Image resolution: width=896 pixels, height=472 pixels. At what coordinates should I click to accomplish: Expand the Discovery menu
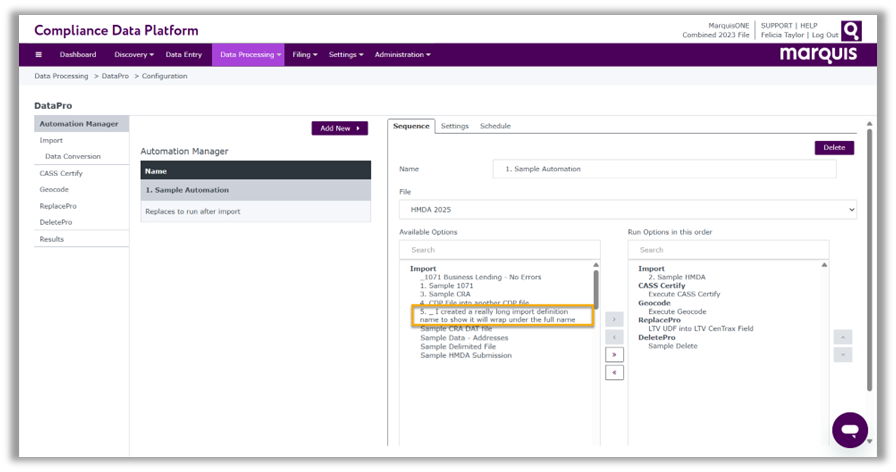tap(133, 55)
